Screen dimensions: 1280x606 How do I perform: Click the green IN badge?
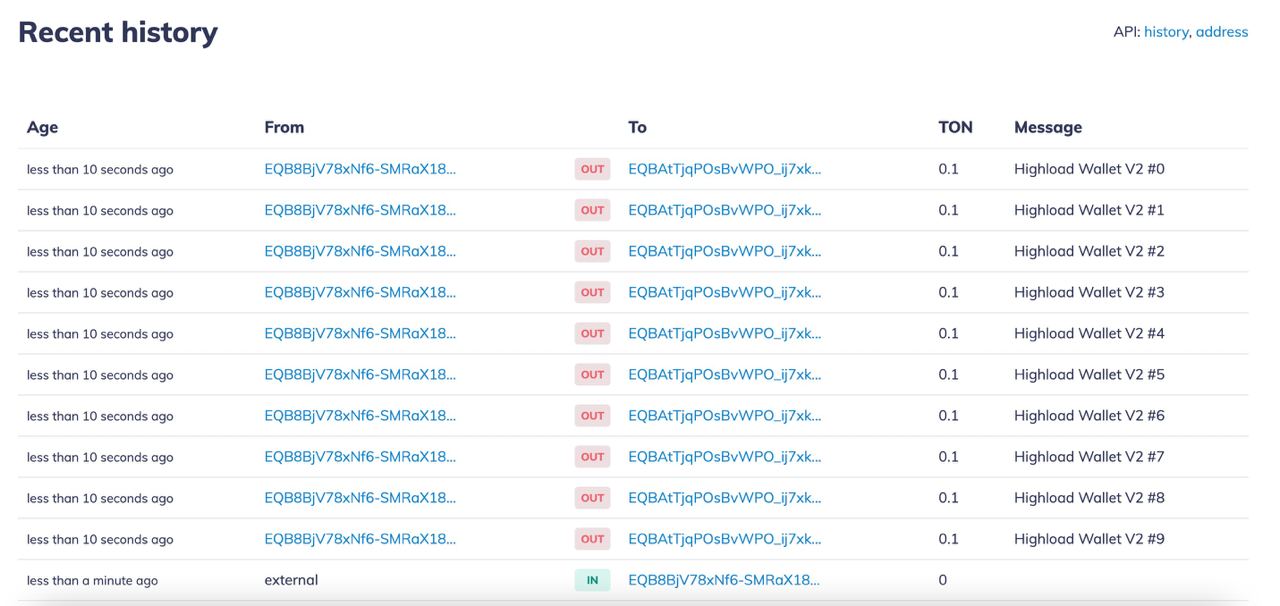click(592, 580)
